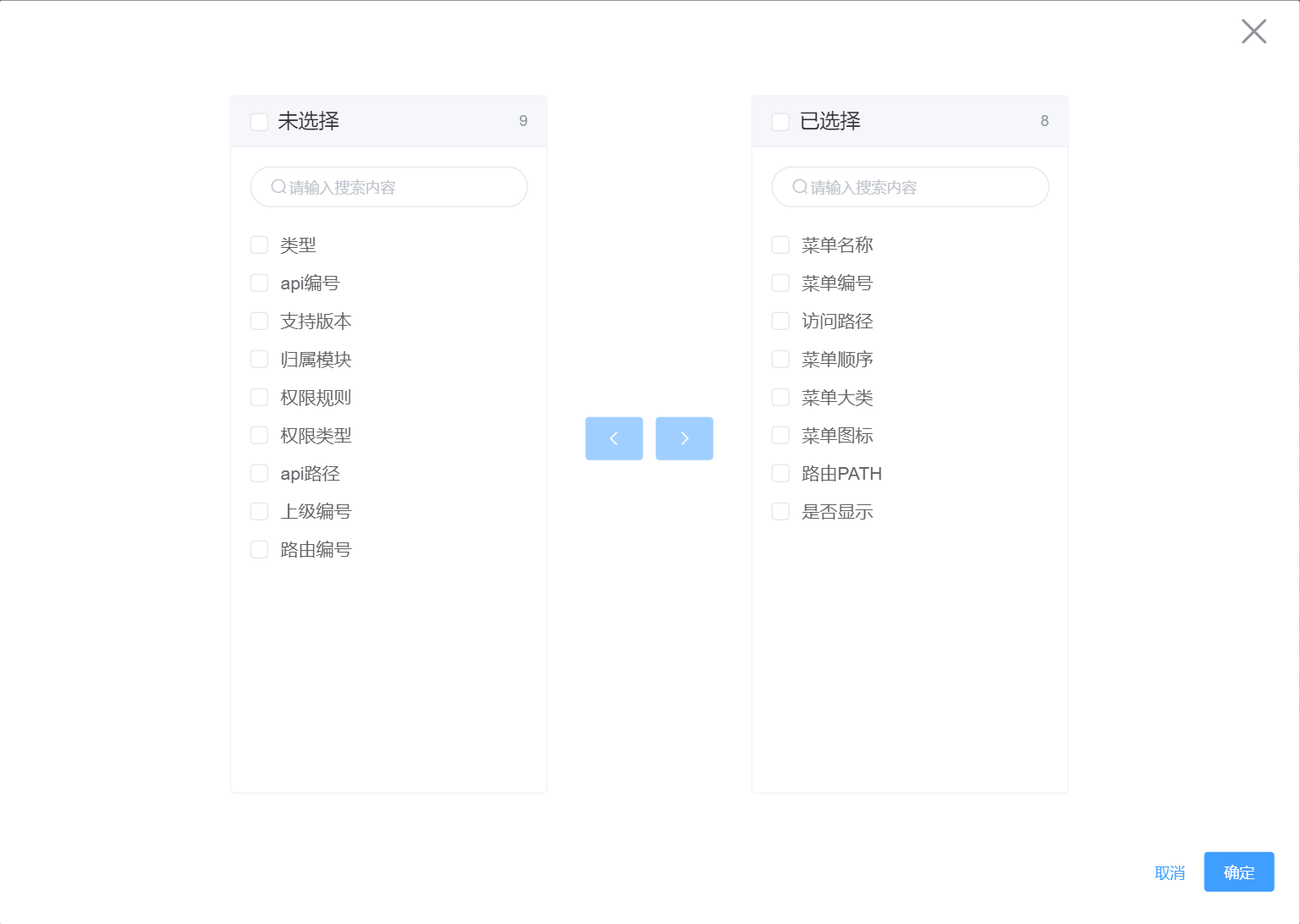
Task: Check the 菜单名称 checkbox
Action: [780, 245]
